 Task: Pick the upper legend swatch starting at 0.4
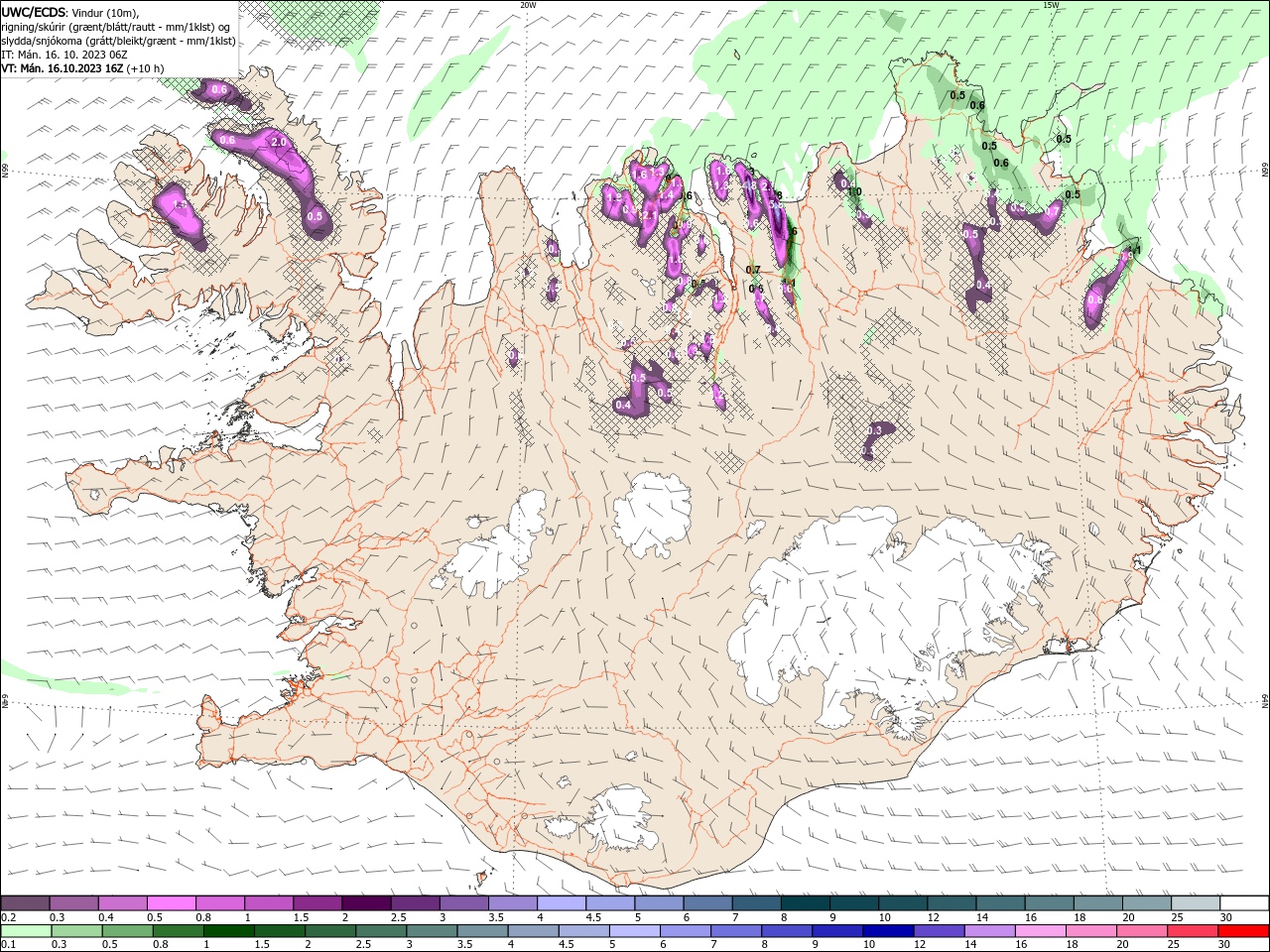(123, 902)
